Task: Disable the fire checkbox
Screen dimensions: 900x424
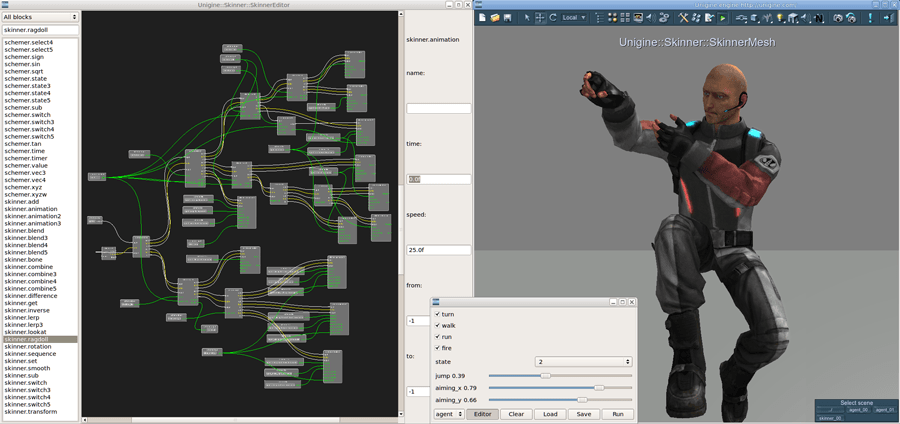Action: pyautogui.click(x=438, y=347)
